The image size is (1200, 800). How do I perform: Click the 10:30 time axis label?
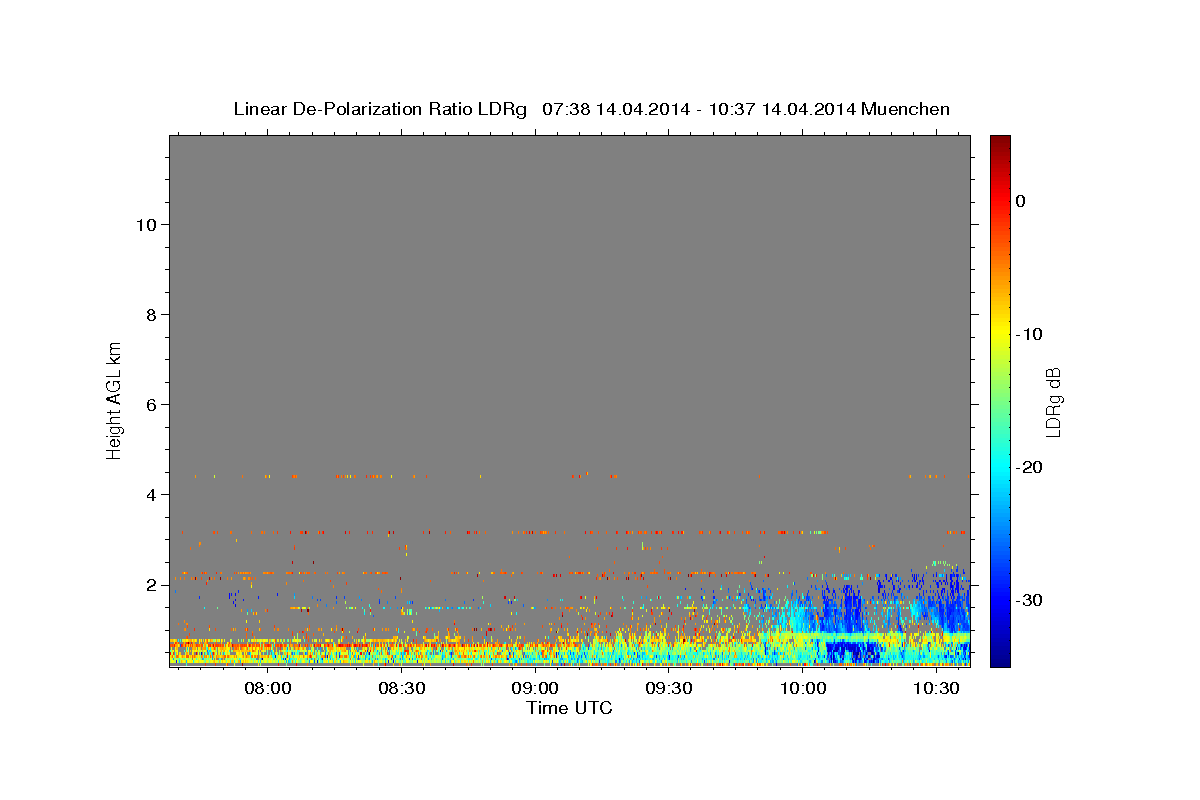point(937,689)
